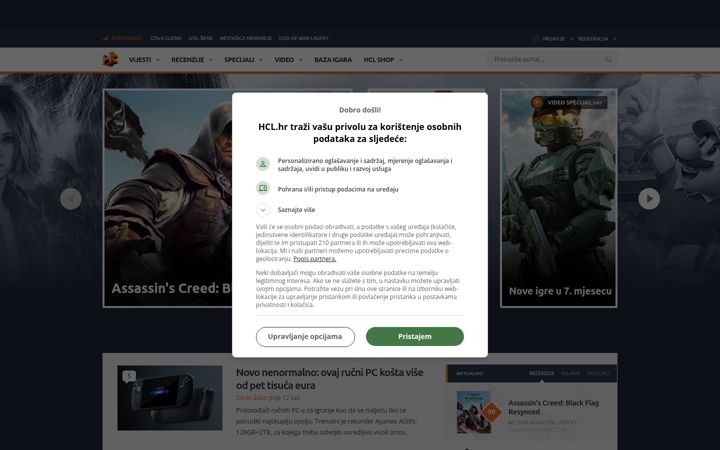Accept consent with the green Pristajem button

point(415,337)
